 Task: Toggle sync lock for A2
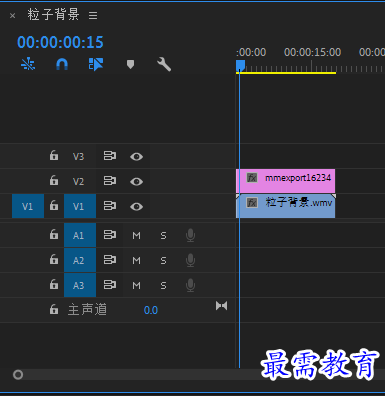tap(110, 259)
